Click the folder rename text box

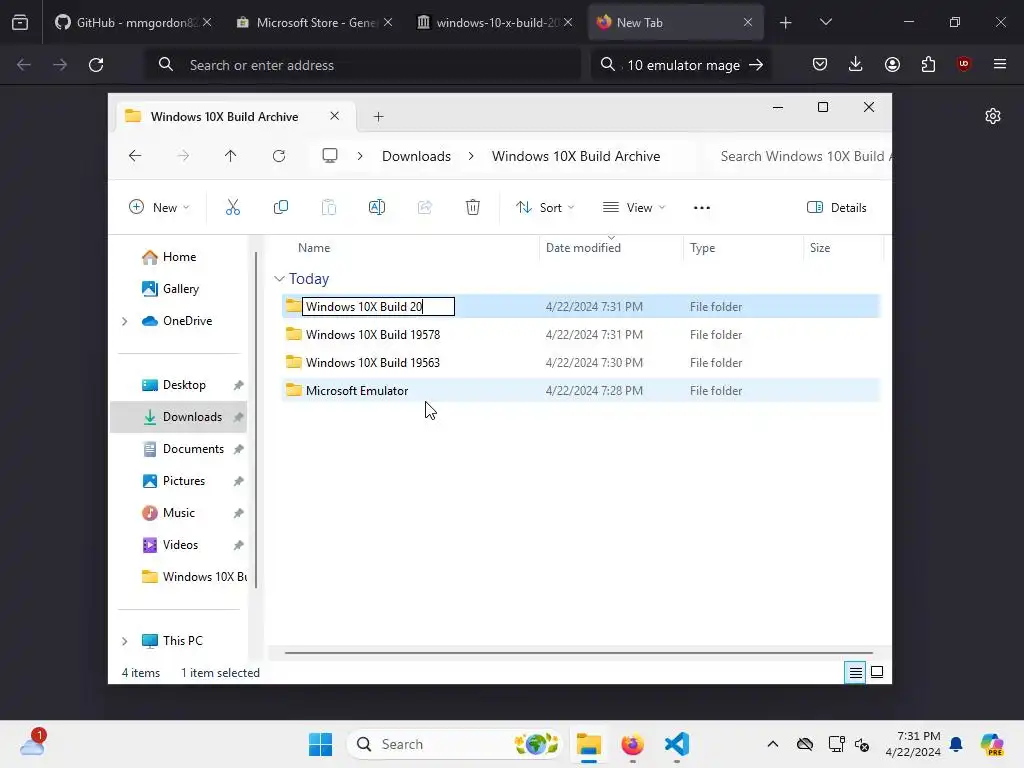378,307
